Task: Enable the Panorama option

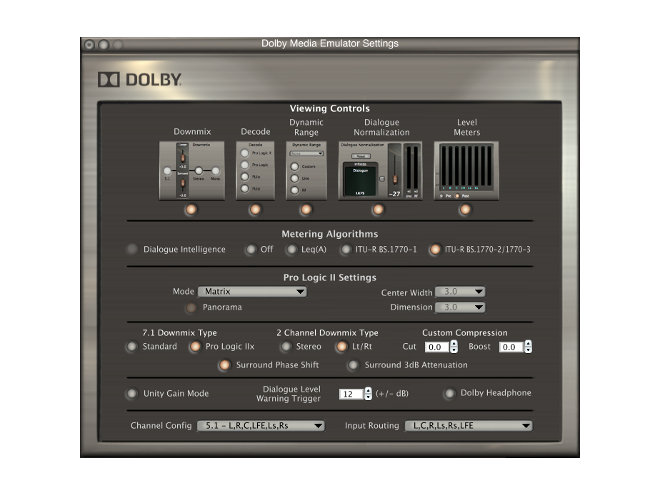Action: point(191,308)
